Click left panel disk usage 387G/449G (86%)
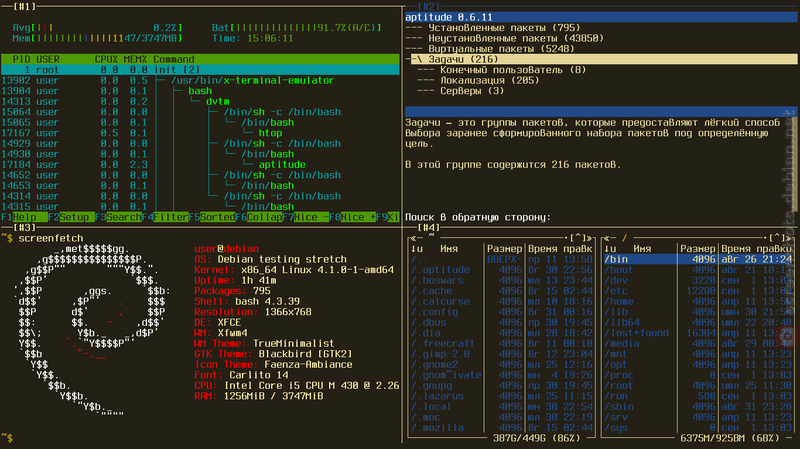The height and width of the screenshot is (449, 800). click(x=536, y=438)
